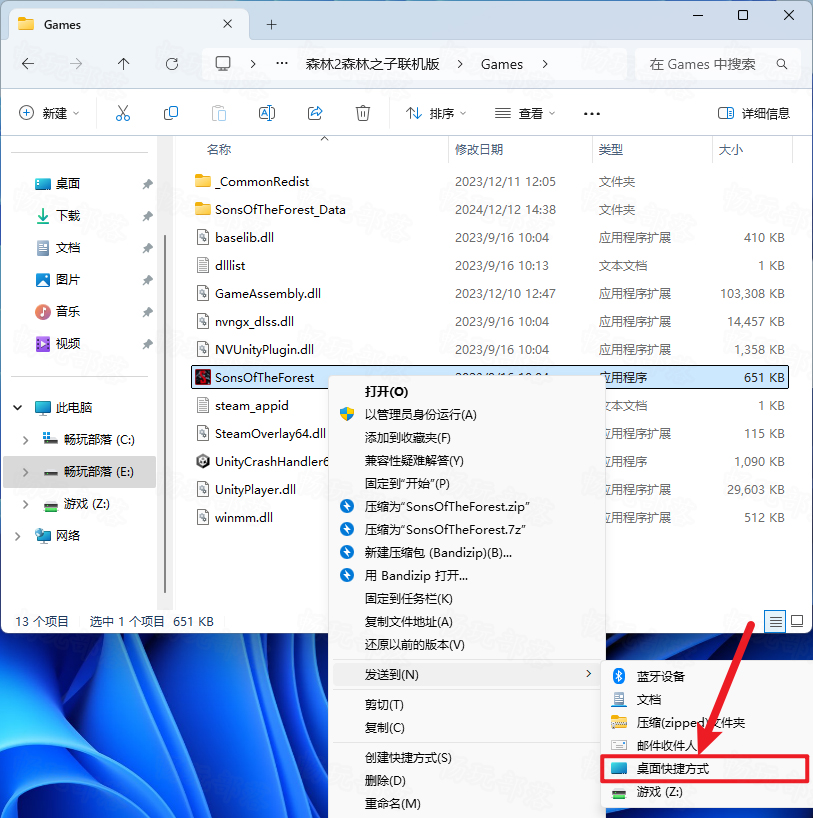This screenshot has width=813, height=818.
Task: Click the Share icon in toolbar
Action: (x=315, y=113)
